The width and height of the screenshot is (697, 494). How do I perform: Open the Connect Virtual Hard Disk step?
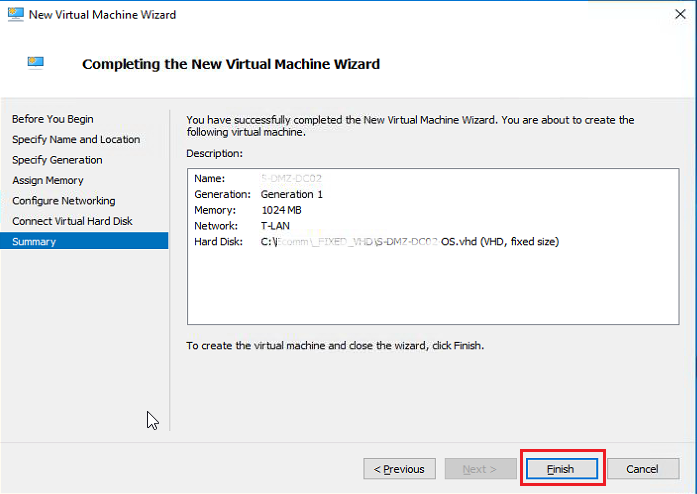72,221
